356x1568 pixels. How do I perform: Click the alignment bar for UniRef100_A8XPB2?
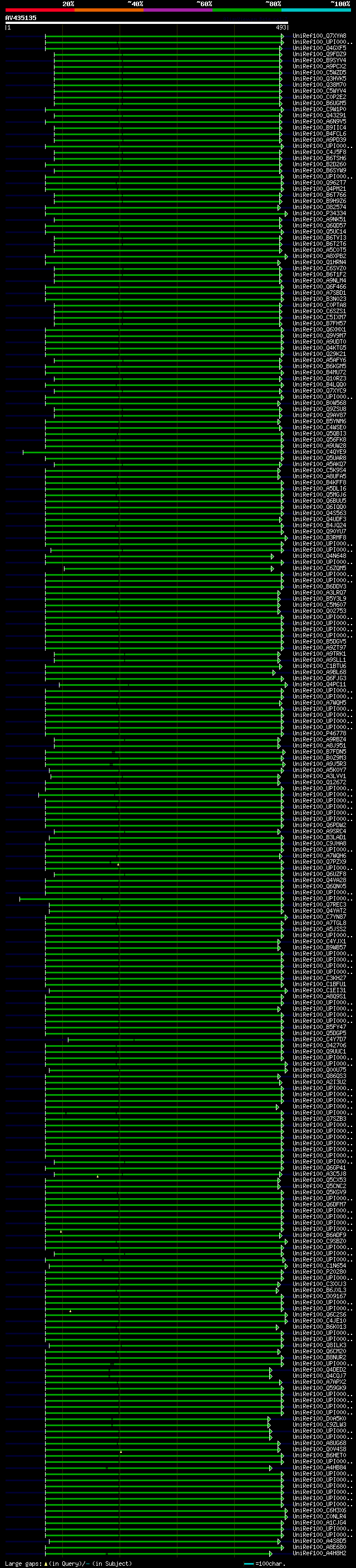[x=166, y=256]
